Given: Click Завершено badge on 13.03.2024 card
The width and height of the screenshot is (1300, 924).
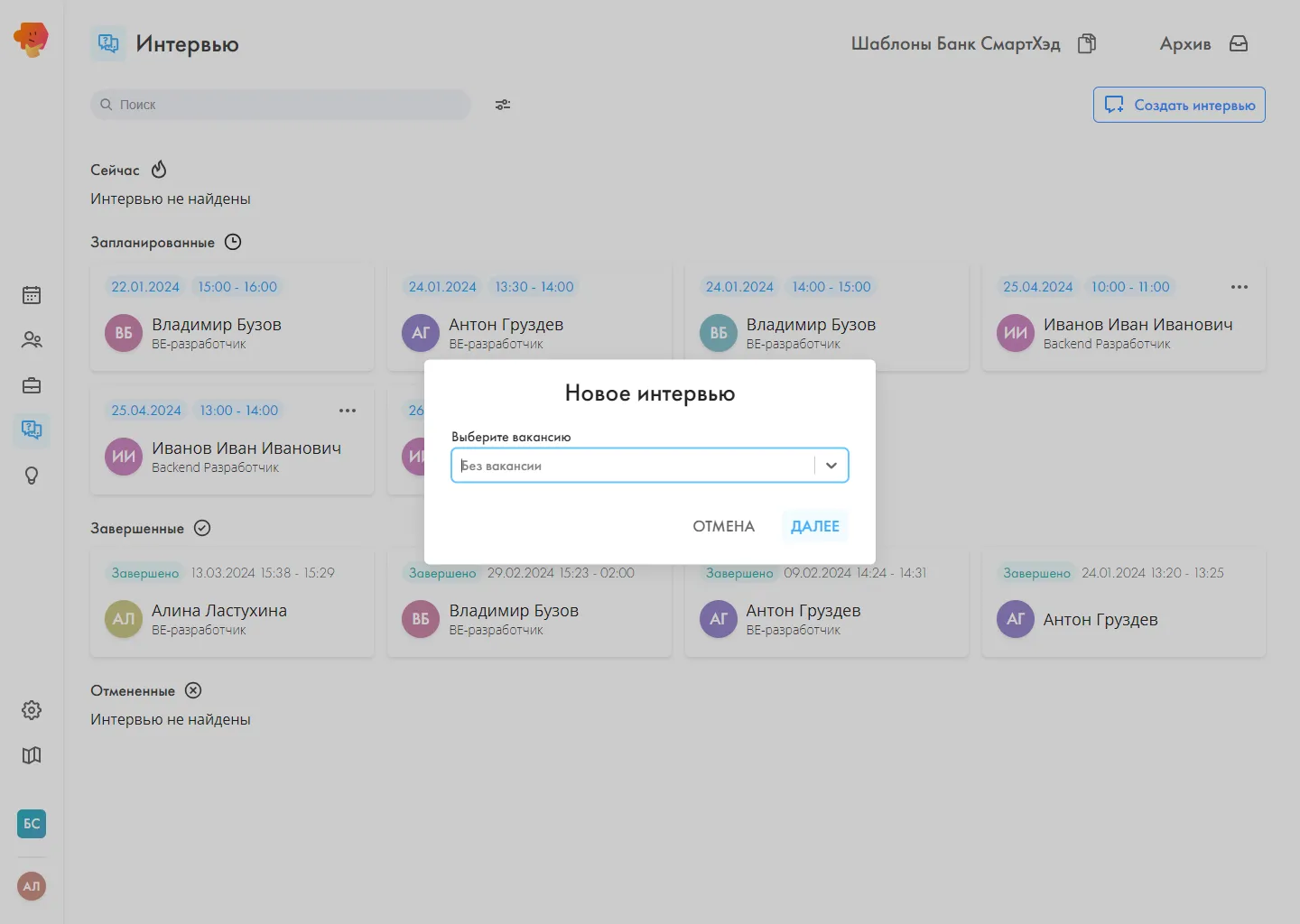Looking at the screenshot, I should click(145, 573).
